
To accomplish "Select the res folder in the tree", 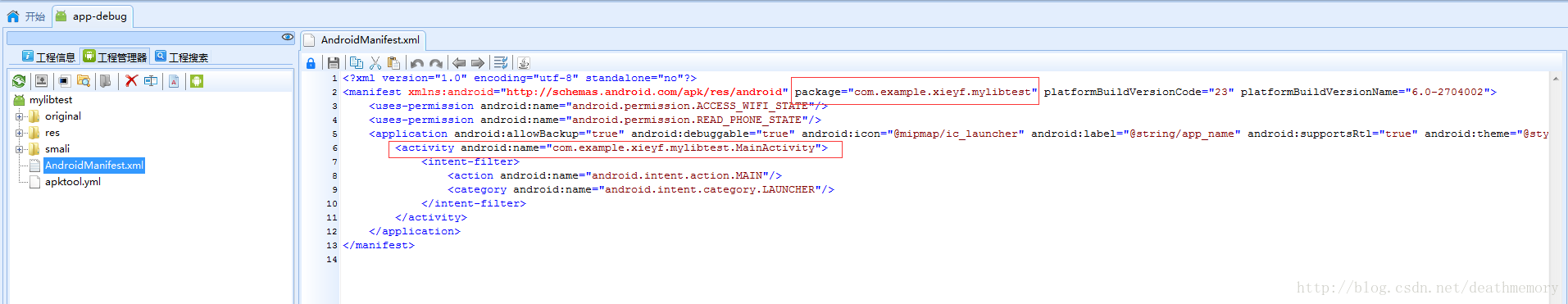I will [52, 133].
